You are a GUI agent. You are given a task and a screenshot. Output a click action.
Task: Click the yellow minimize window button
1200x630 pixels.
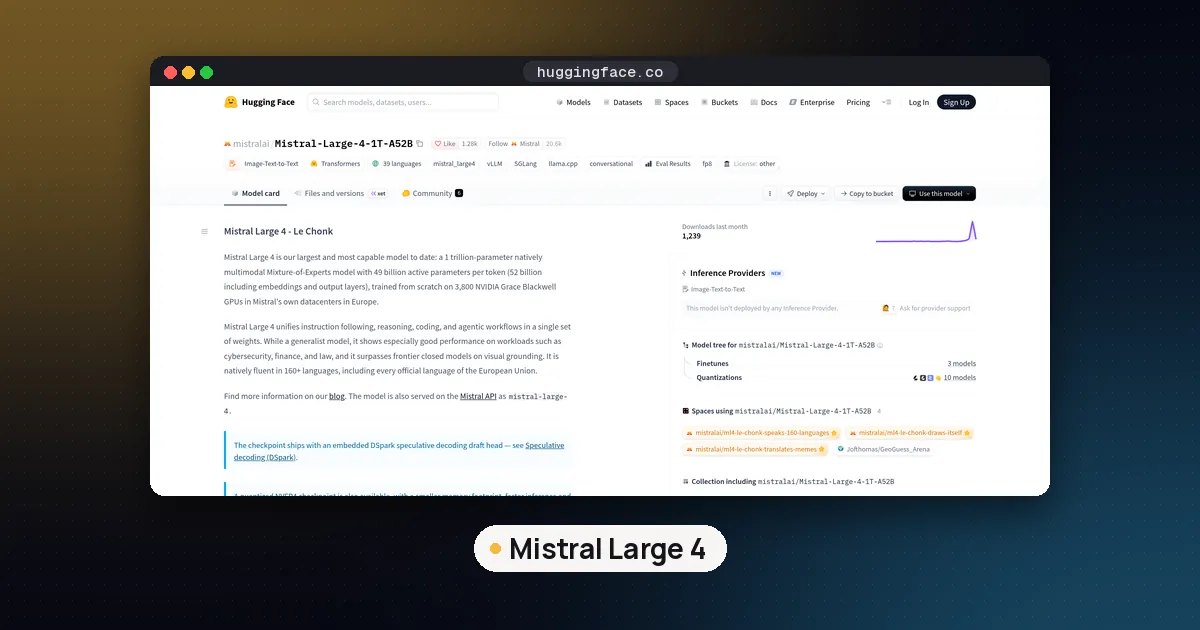pos(188,72)
